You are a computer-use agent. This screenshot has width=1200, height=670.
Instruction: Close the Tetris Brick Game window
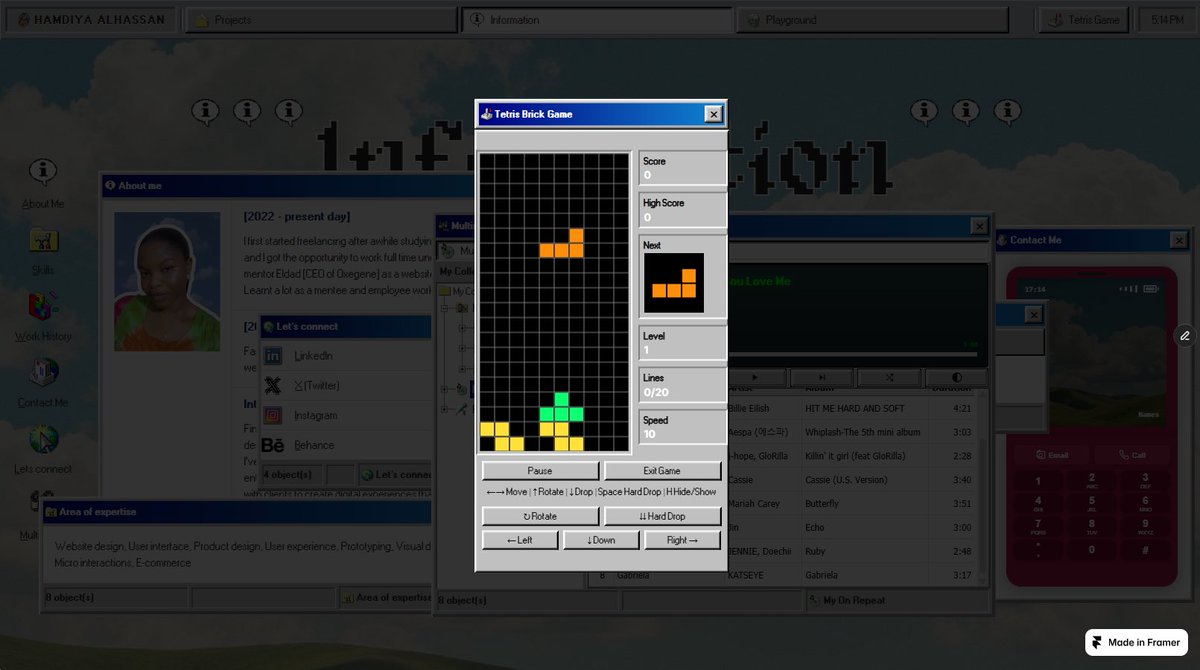tap(713, 114)
